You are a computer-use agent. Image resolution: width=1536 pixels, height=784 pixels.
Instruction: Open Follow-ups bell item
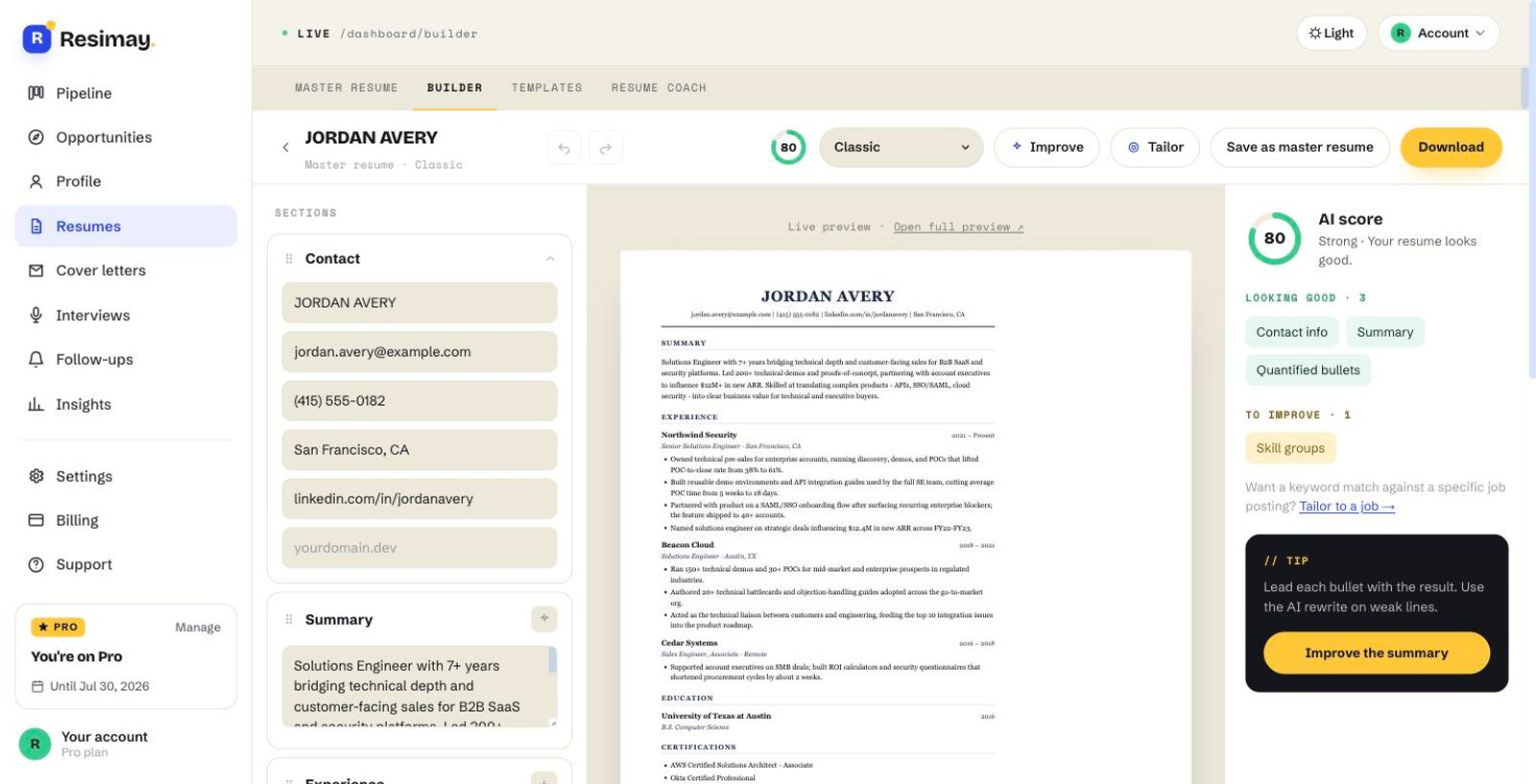126,359
